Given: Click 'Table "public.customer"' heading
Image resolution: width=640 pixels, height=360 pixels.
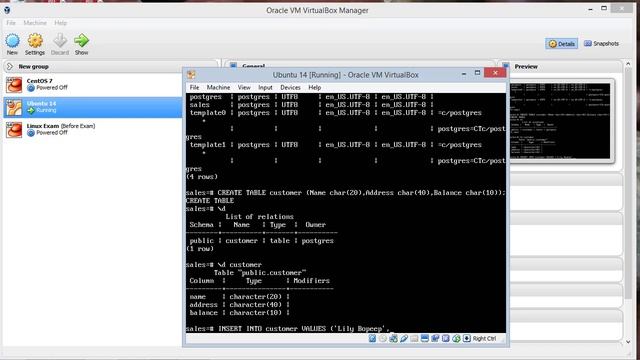Looking at the screenshot, I should (260, 273).
